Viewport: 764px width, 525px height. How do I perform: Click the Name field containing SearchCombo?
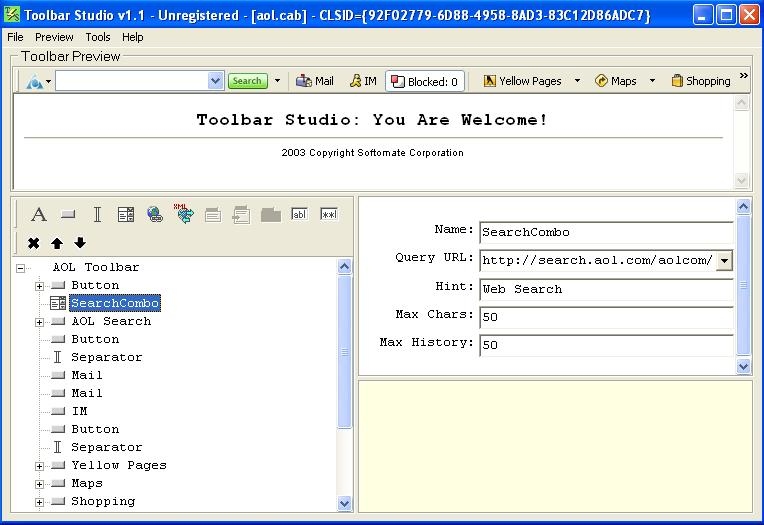click(x=606, y=232)
